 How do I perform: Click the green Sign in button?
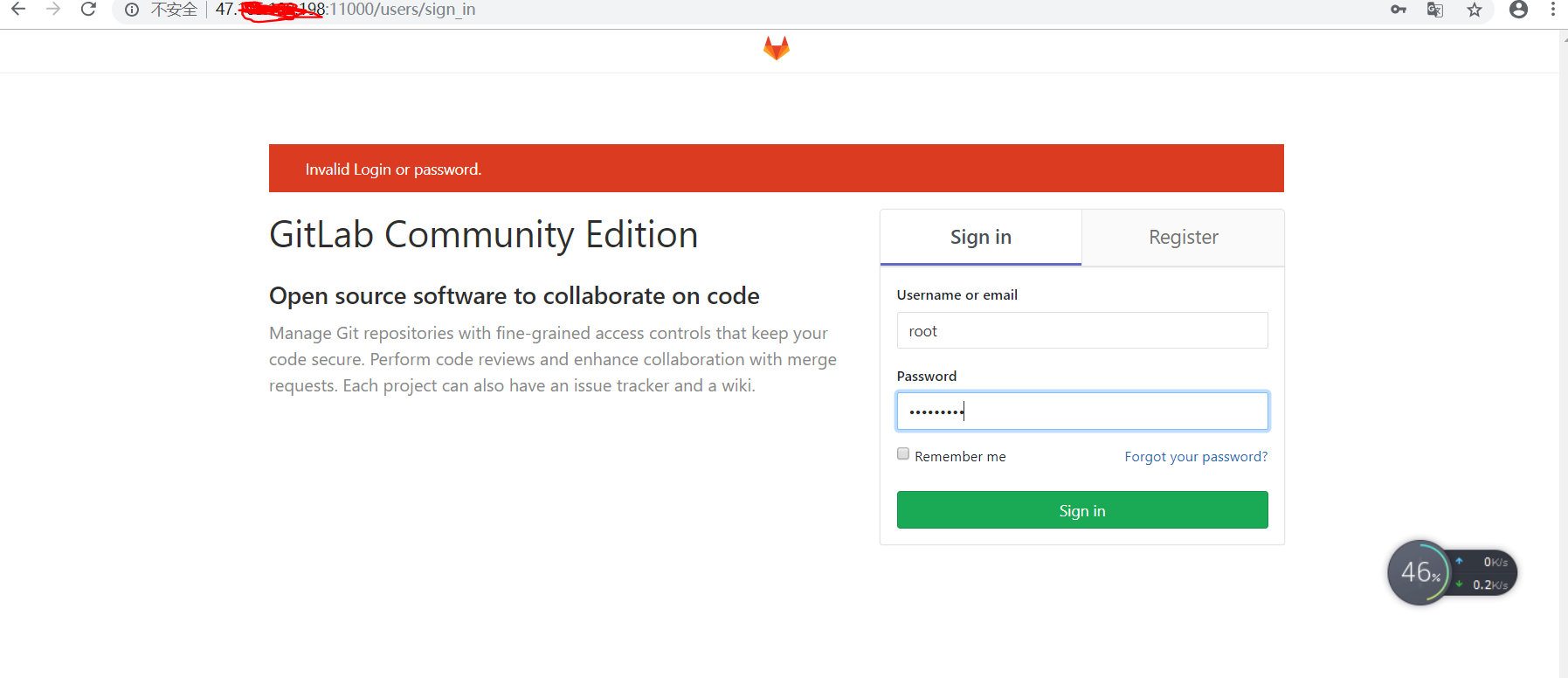(x=1082, y=510)
